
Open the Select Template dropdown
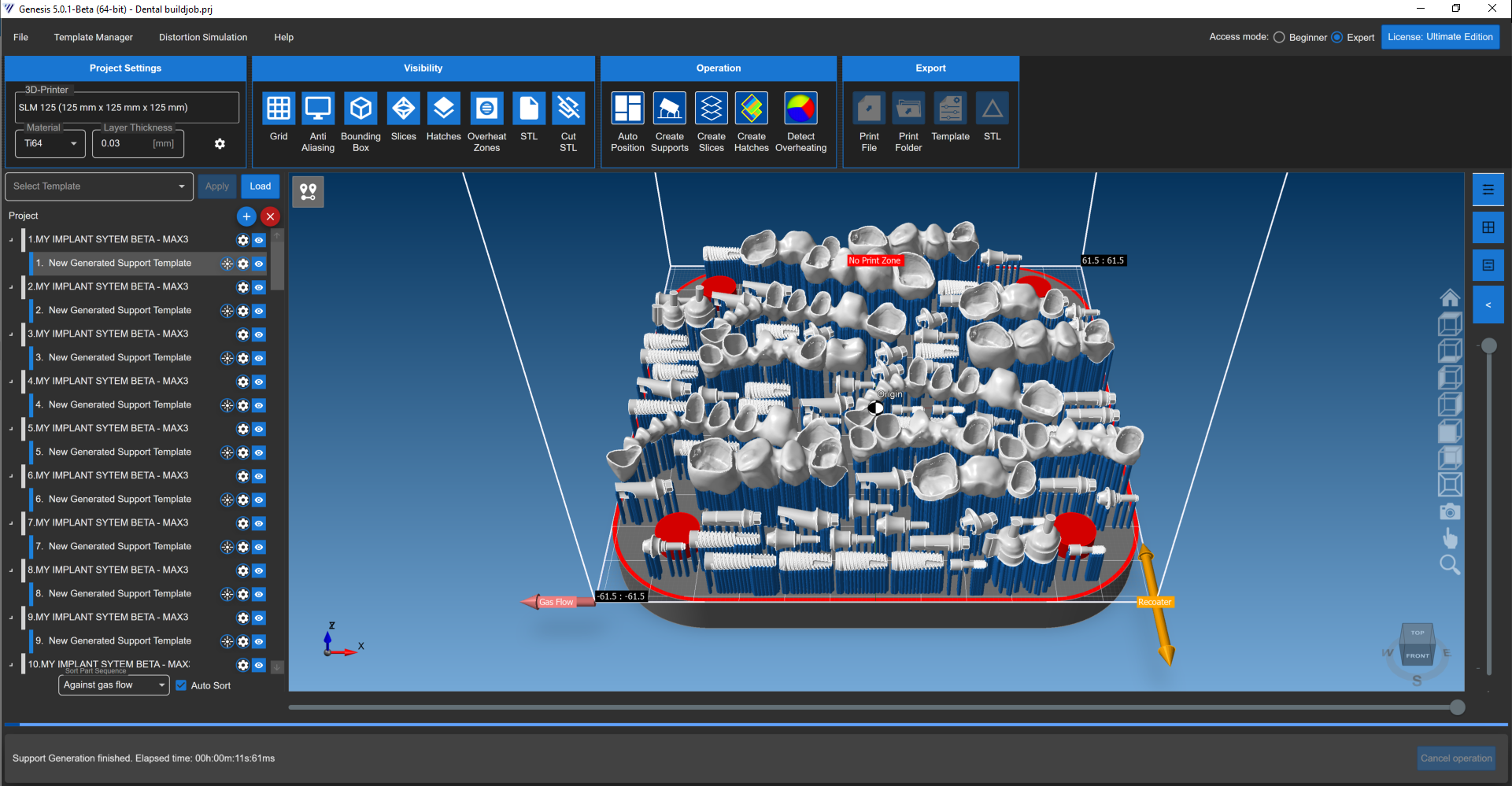coord(99,186)
